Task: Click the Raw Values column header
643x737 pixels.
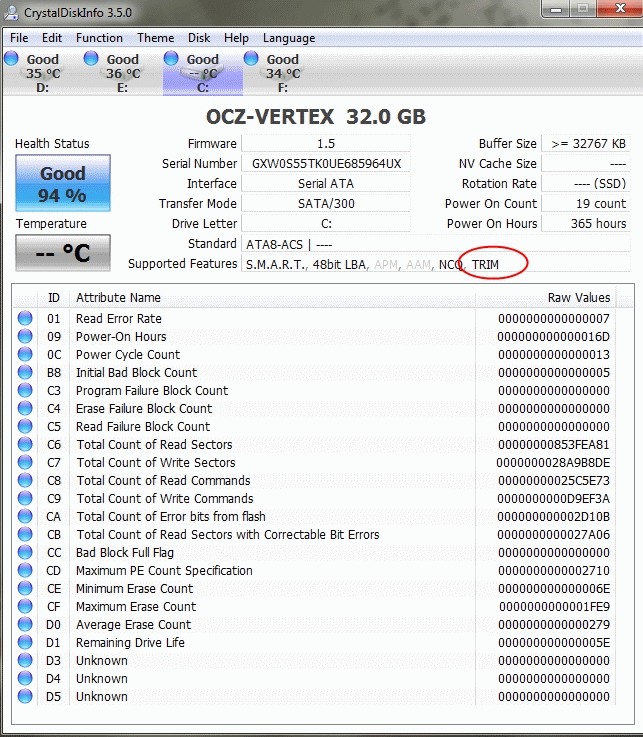Action: [x=546, y=298]
